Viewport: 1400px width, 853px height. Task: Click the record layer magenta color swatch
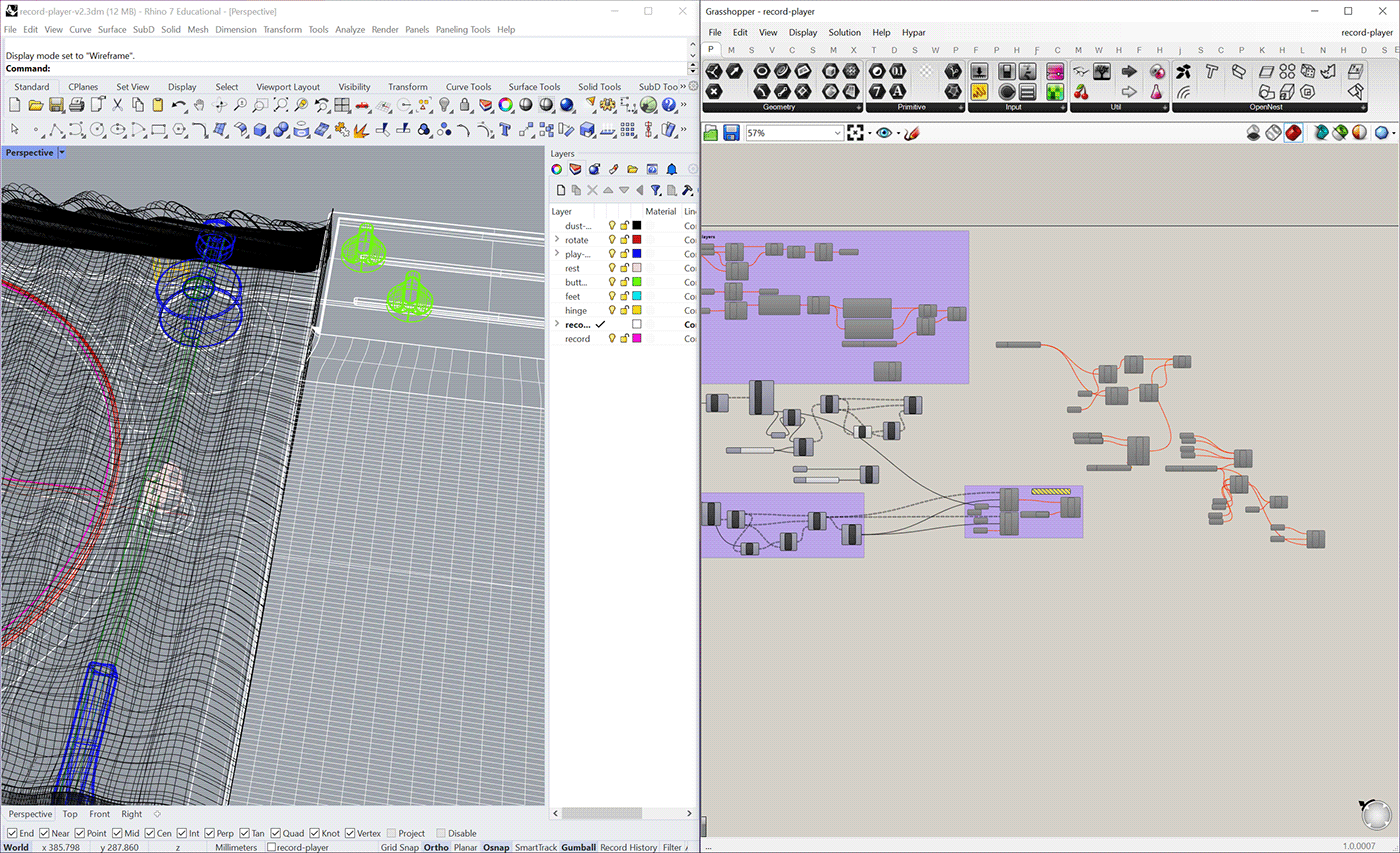[x=636, y=339]
